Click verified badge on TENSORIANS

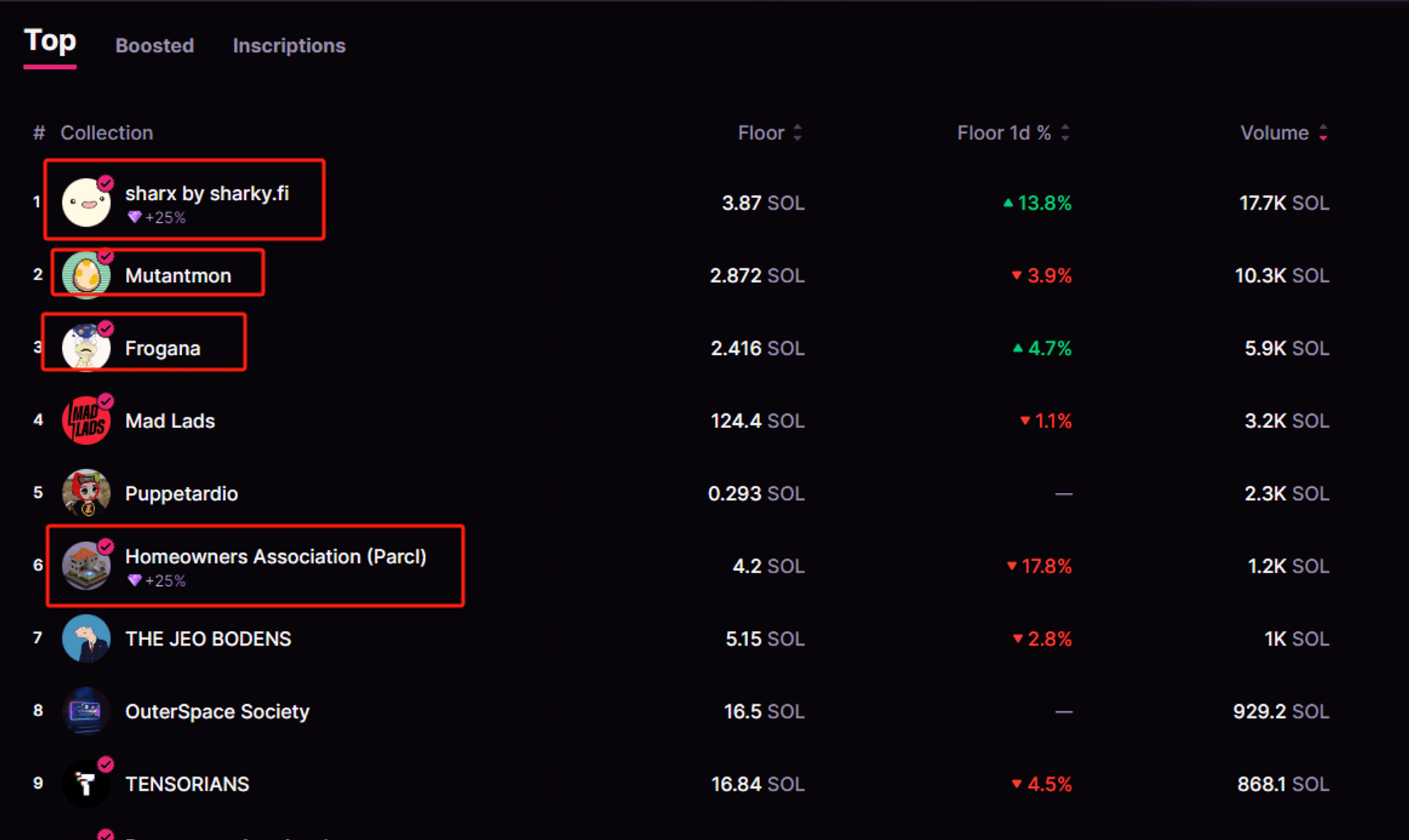pos(106,764)
